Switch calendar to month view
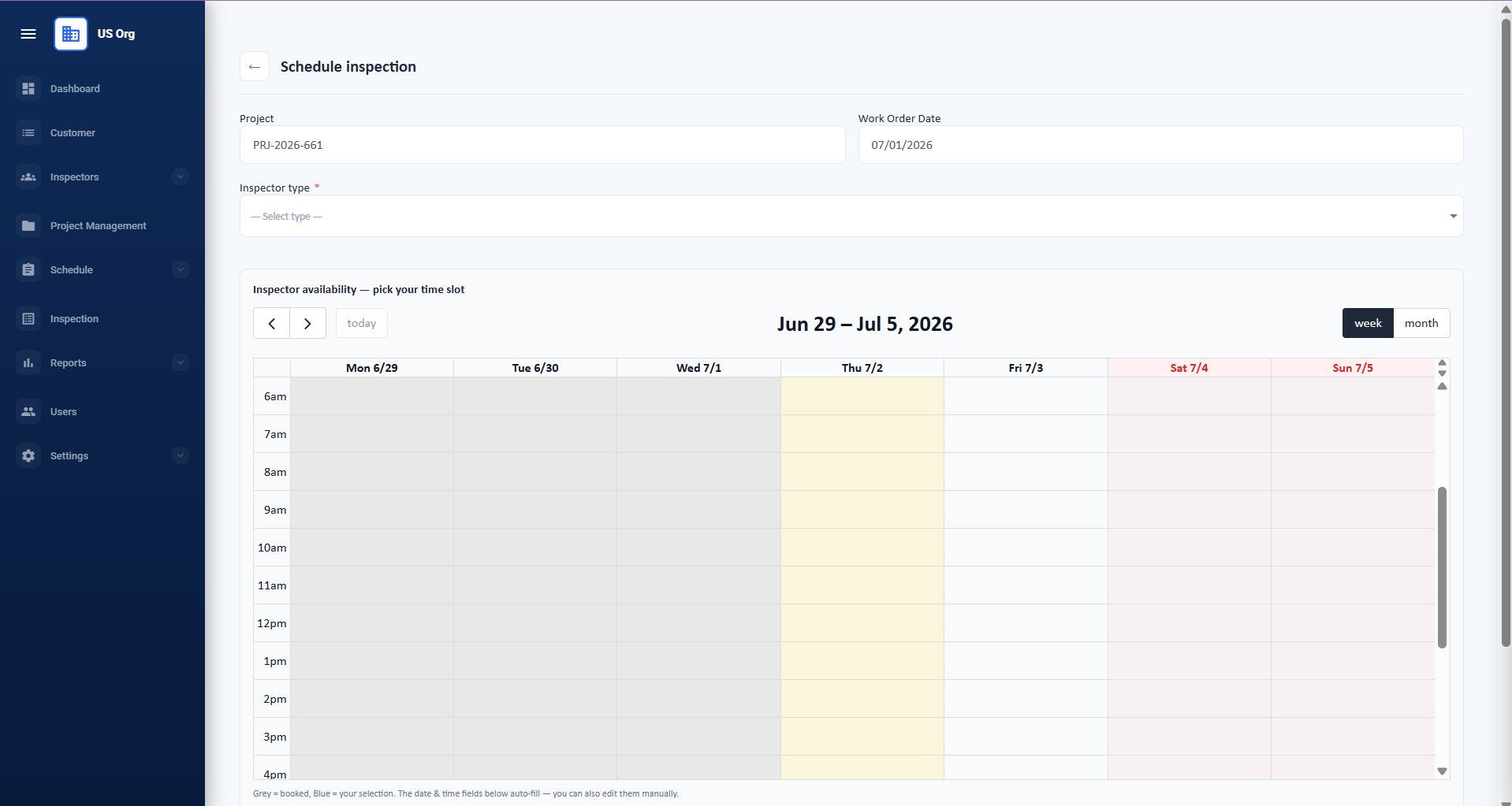 click(1421, 323)
